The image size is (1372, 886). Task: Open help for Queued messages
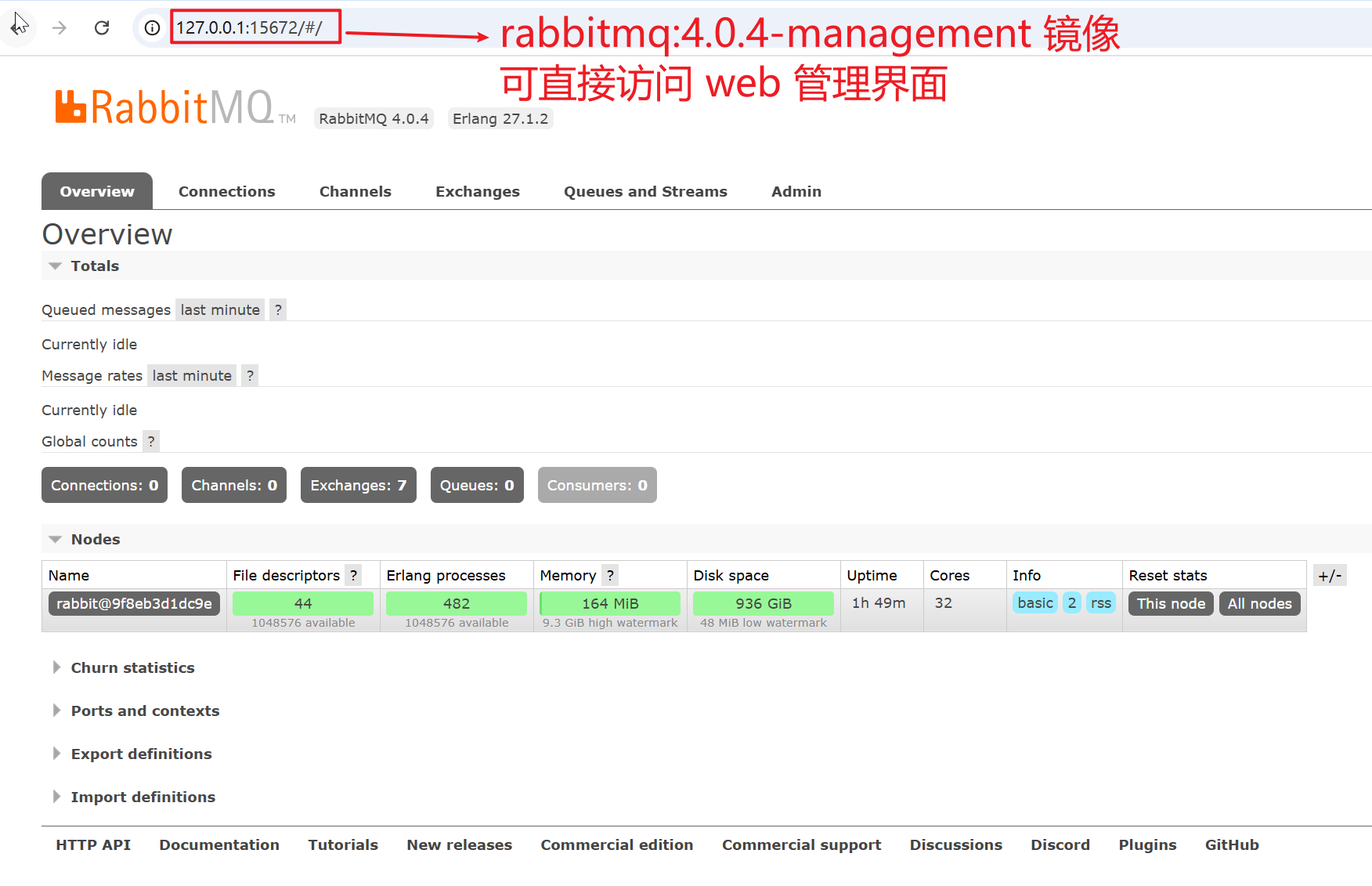[278, 309]
